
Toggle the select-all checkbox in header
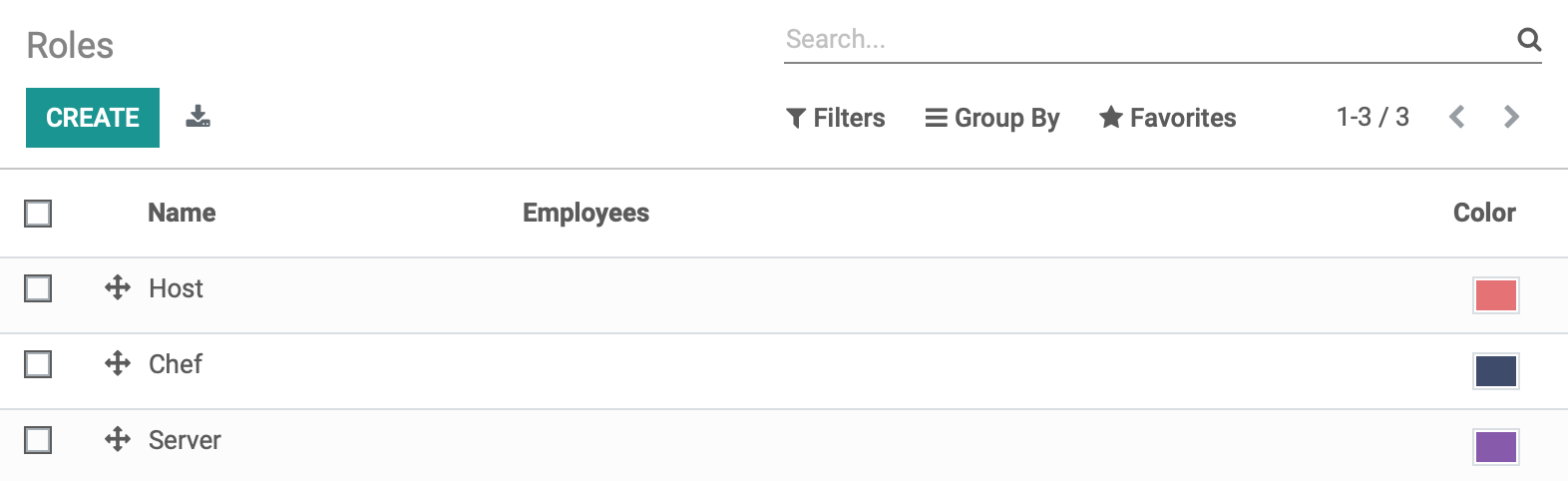(38, 213)
